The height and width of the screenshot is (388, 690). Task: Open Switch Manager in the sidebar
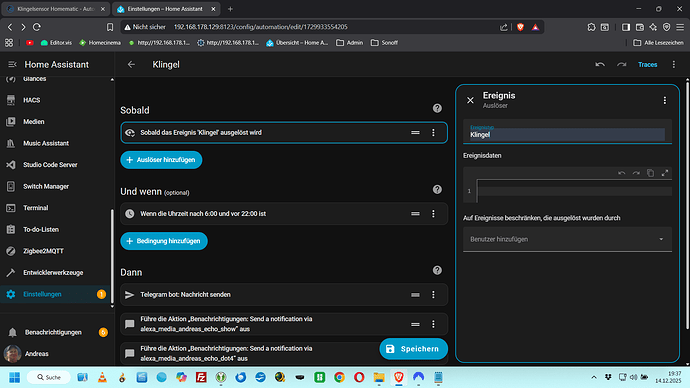click(57, 187)
